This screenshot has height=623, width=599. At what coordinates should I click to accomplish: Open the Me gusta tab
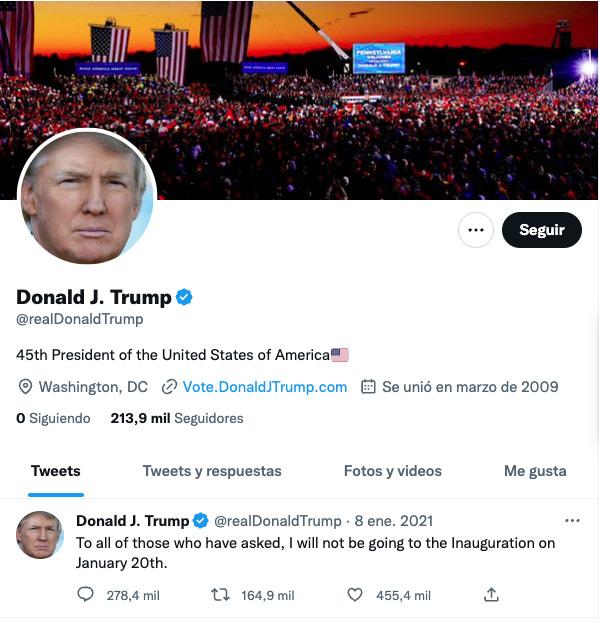pos(535,471)
